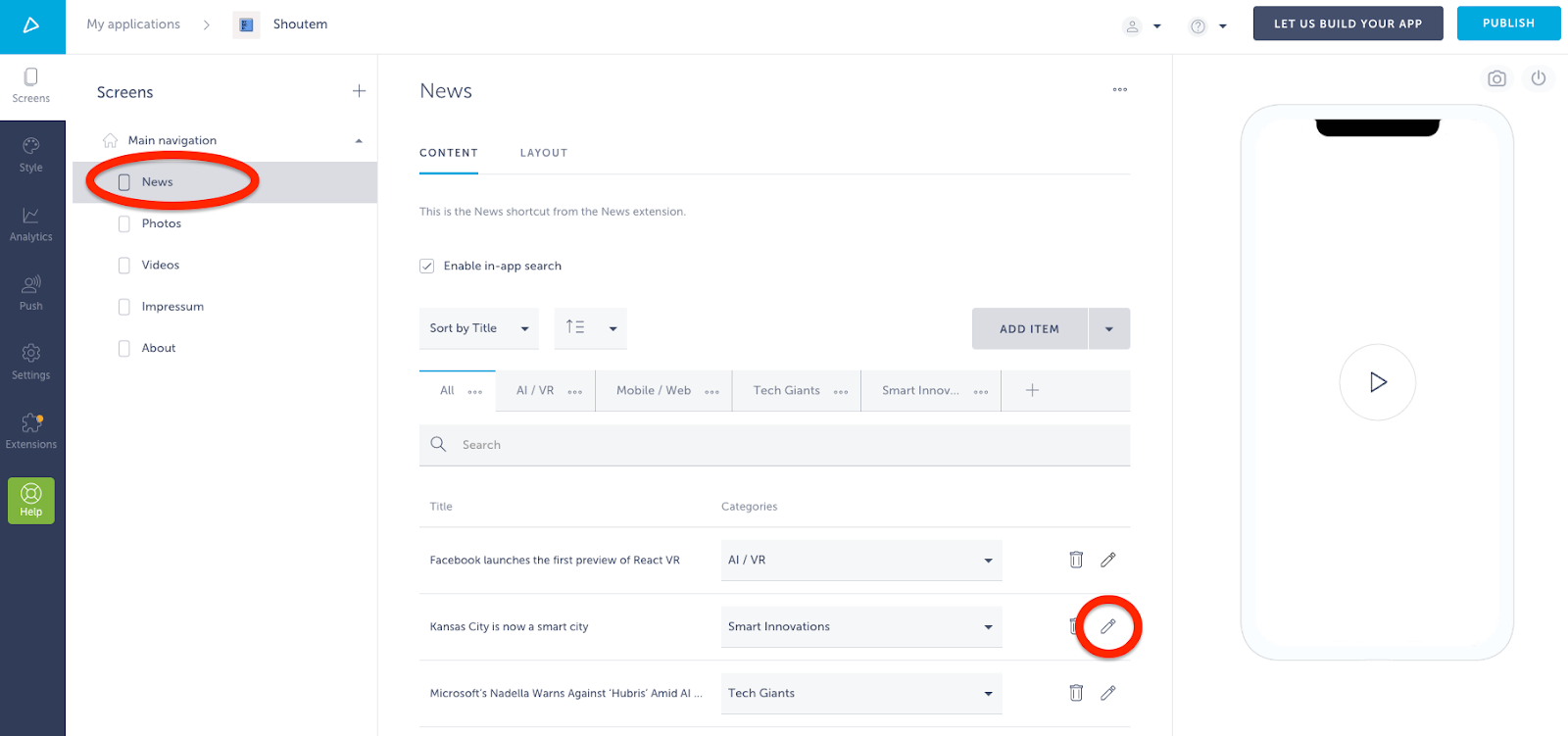
Task: Change category for Kansas City article
Action: click(861, 626)
